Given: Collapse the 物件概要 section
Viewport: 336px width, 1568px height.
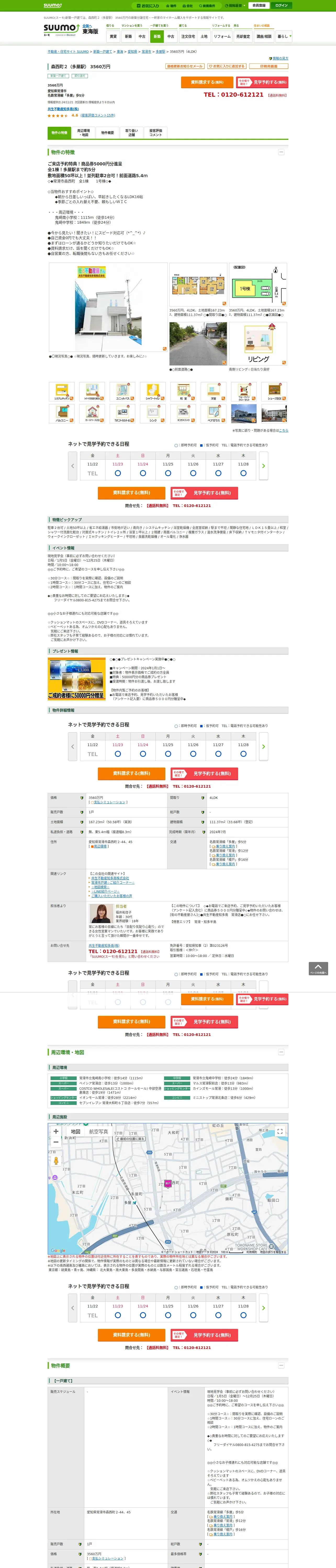Looking at the screenshot, I should 281,1365.
